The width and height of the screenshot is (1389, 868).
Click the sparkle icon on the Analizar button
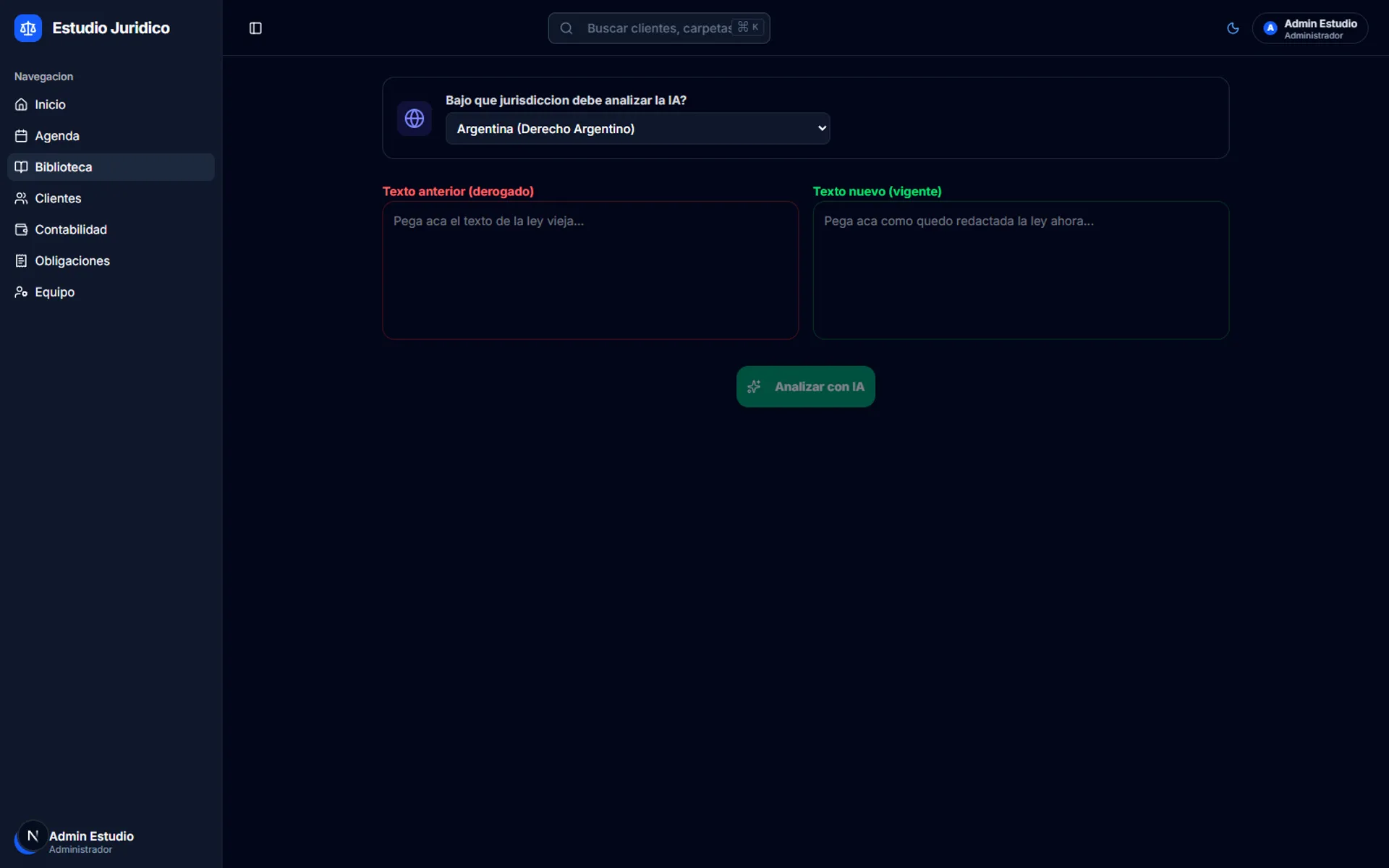pos(754,387)
